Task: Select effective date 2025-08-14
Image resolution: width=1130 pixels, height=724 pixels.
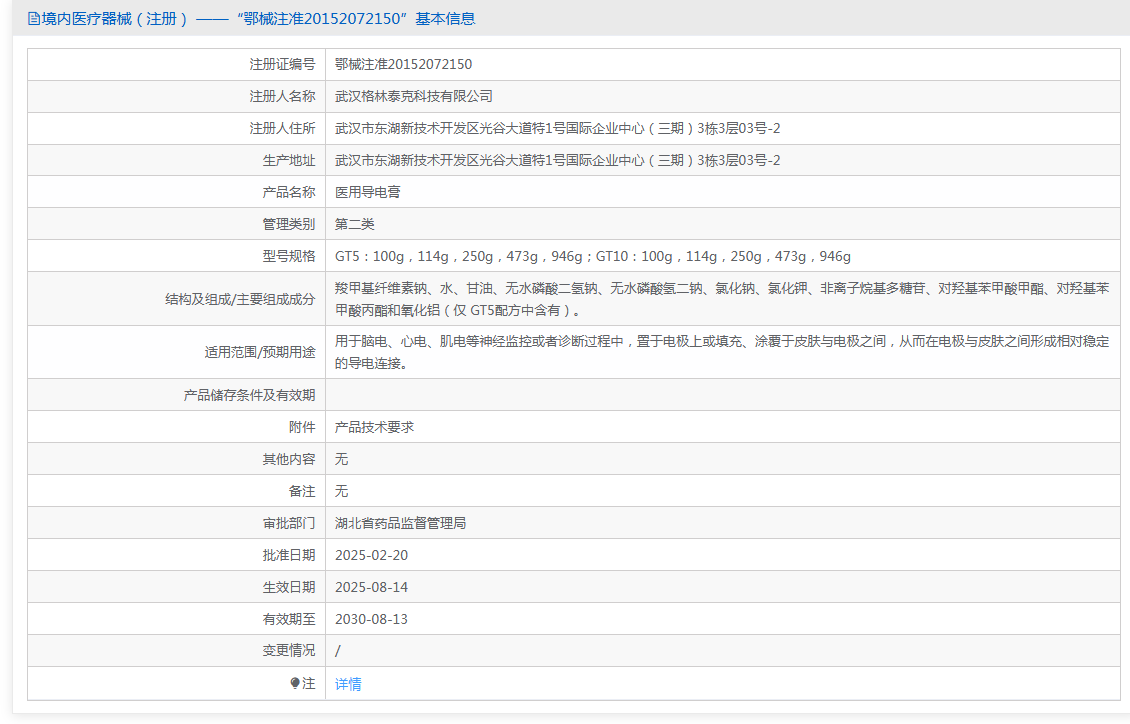Action: click(x=371, y=587)
